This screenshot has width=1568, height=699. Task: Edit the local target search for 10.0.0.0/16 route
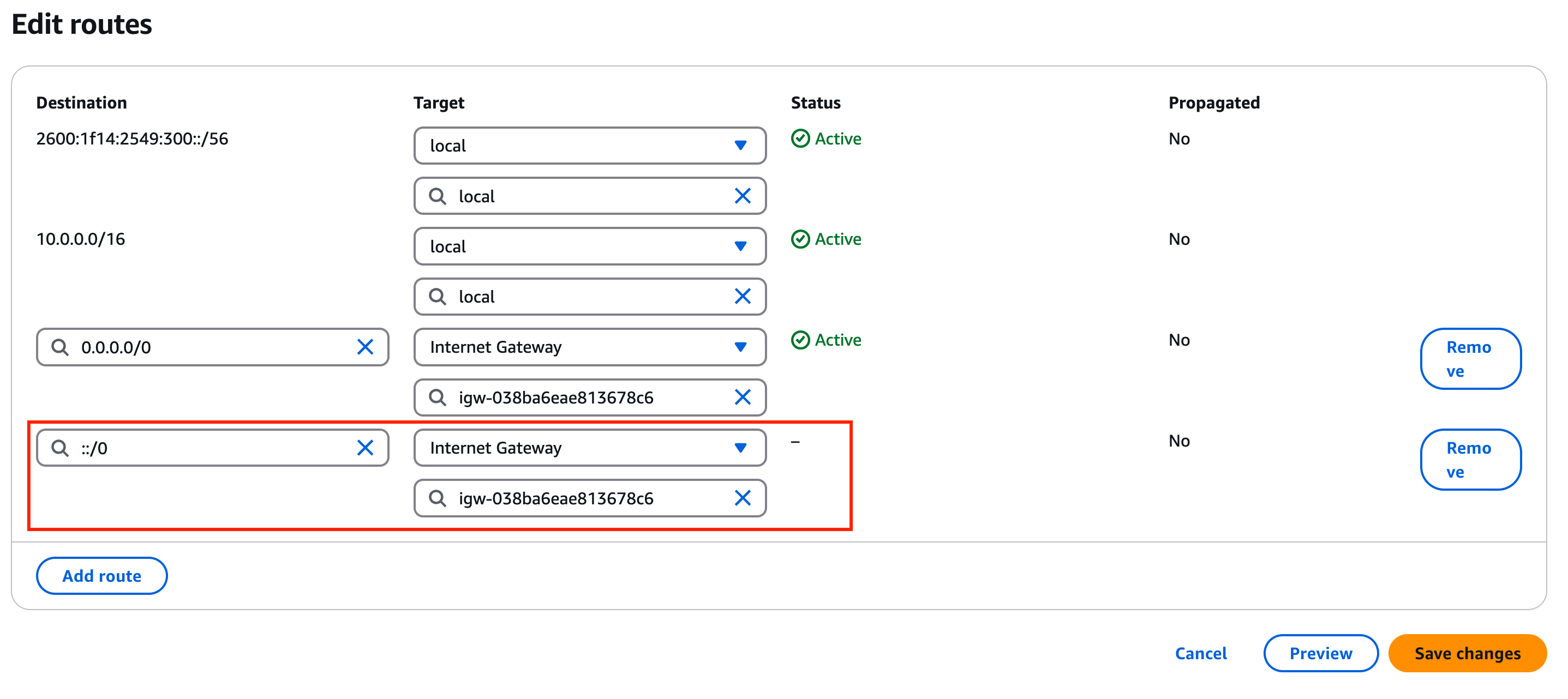(x=589, y=296)
